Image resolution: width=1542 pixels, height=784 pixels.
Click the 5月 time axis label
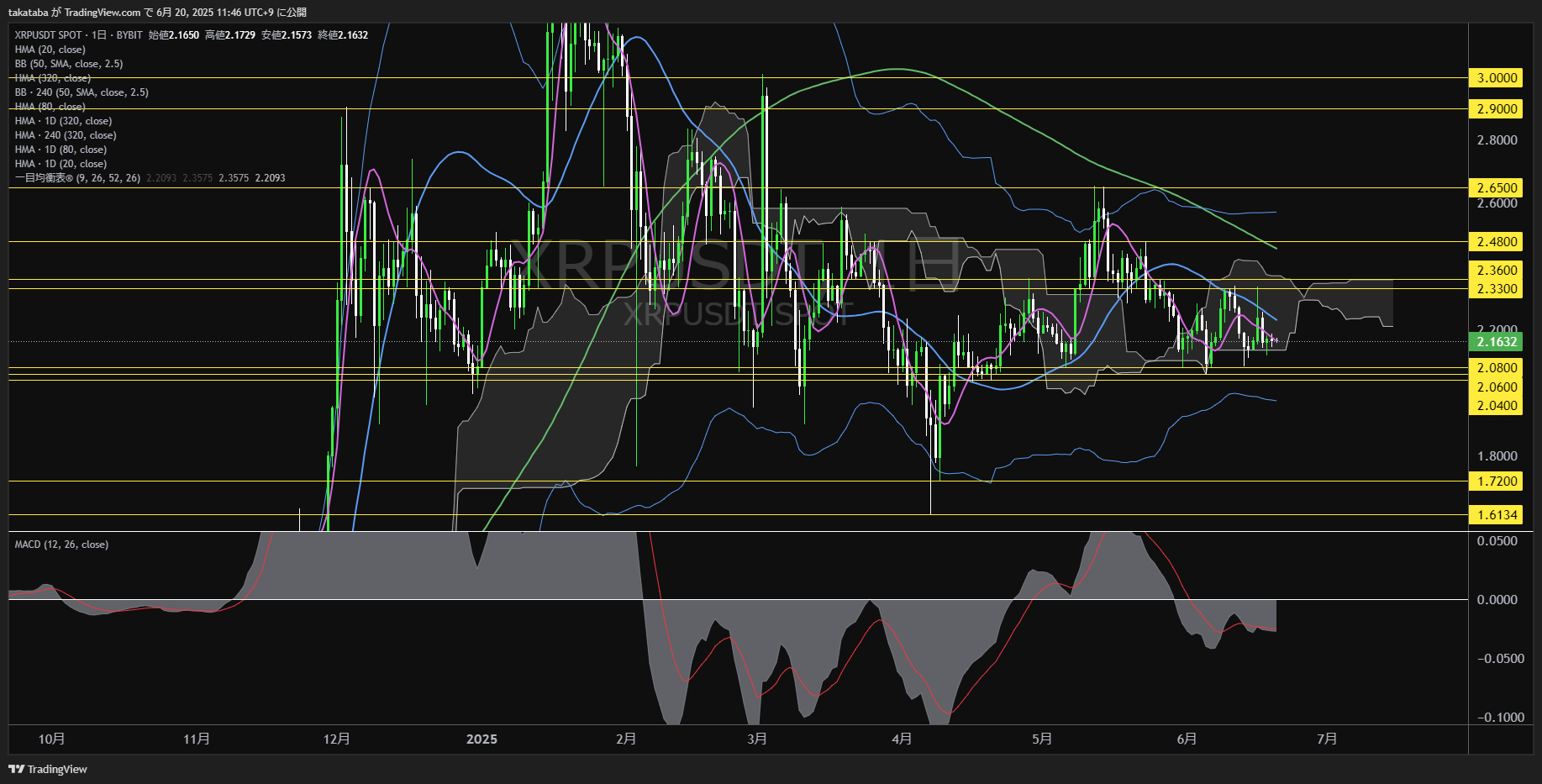pos(1042,739)
